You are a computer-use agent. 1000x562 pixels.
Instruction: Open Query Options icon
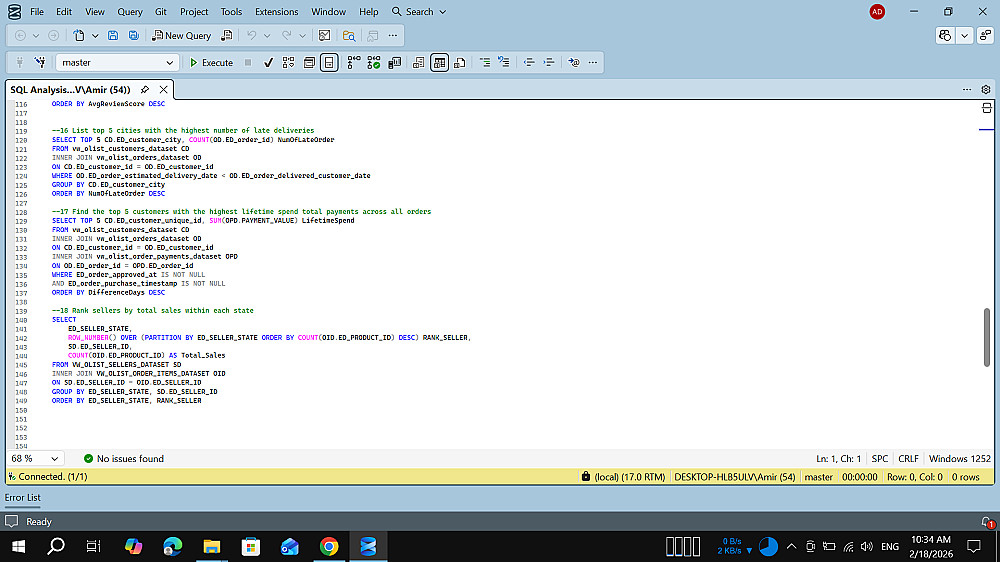point(309,63)
